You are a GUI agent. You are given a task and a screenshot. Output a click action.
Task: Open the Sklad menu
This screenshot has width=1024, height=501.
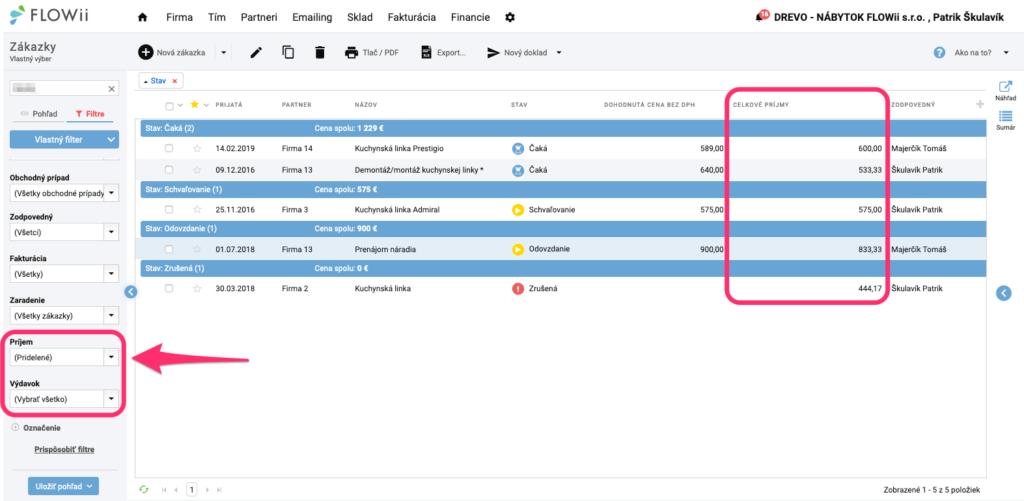click(360, 18)
